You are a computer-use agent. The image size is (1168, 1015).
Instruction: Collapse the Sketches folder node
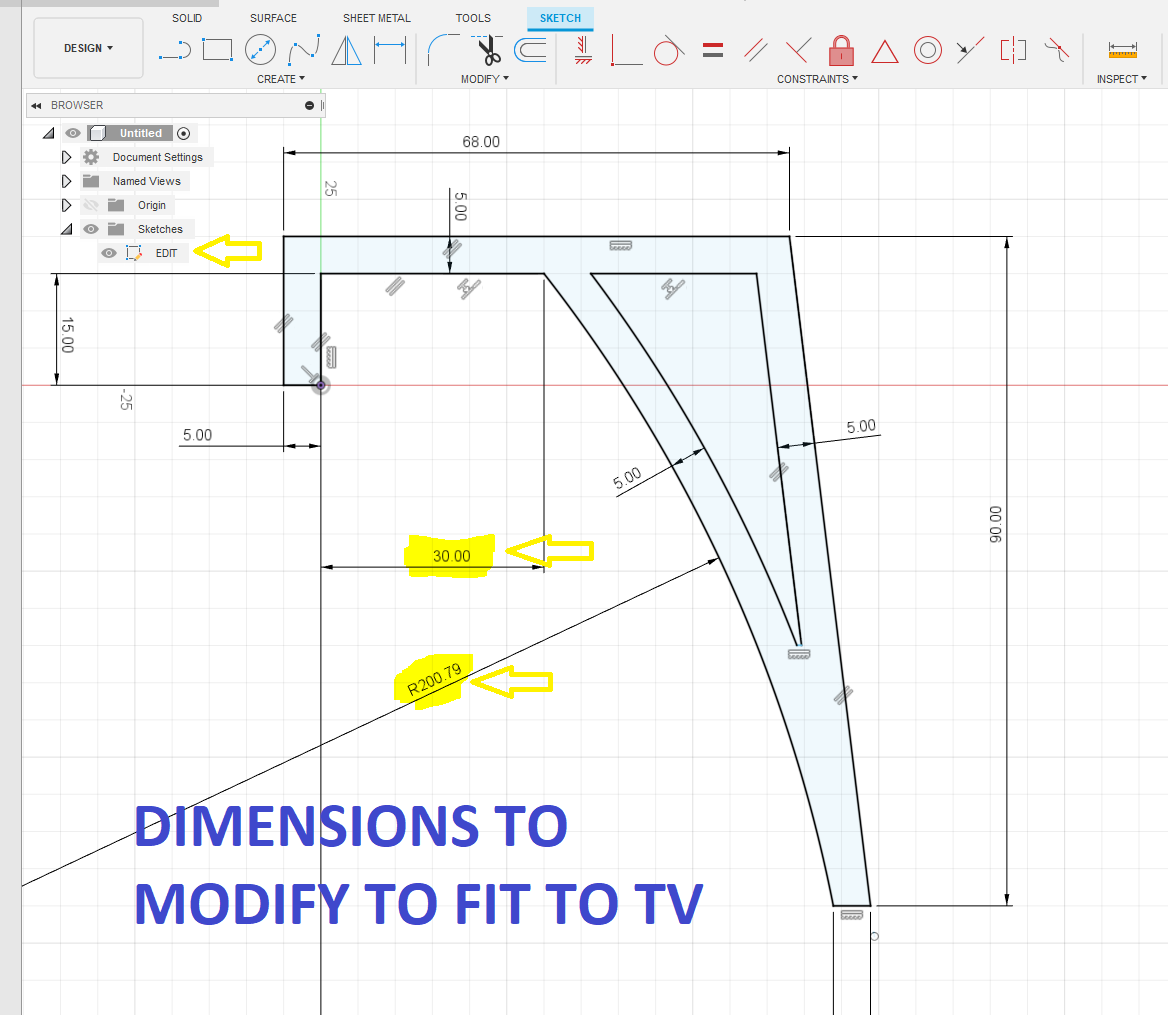66,229
